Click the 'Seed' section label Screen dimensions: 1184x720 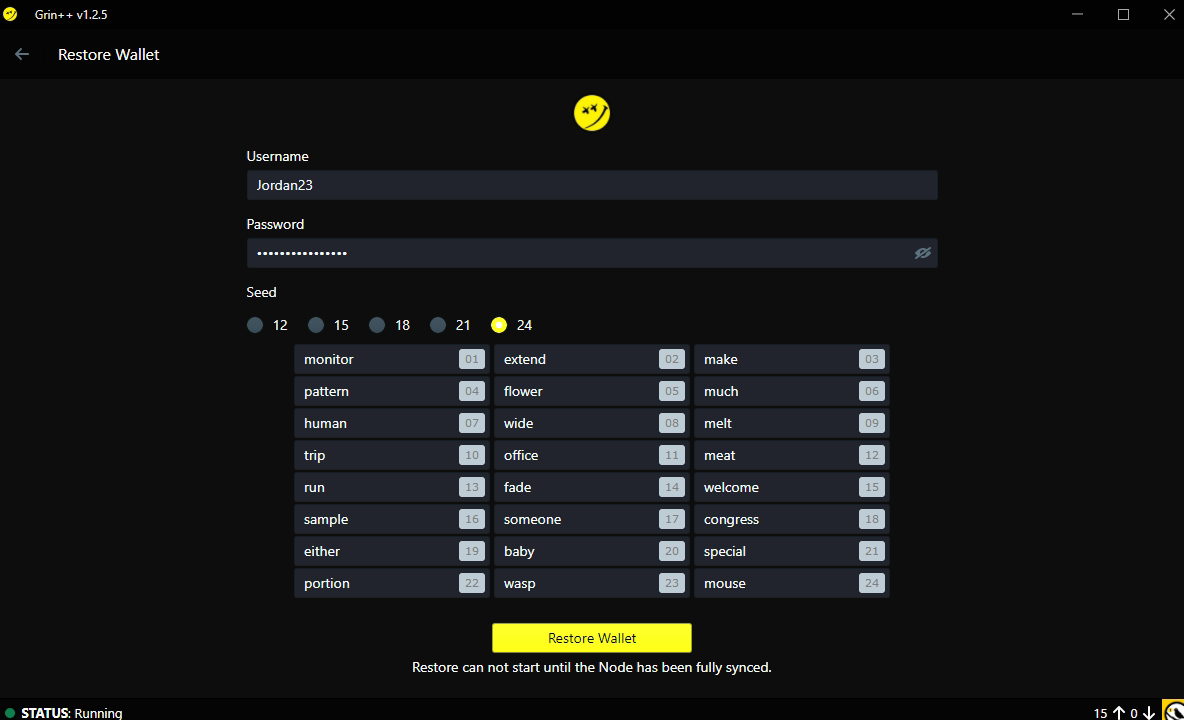(x=261, y=292)
